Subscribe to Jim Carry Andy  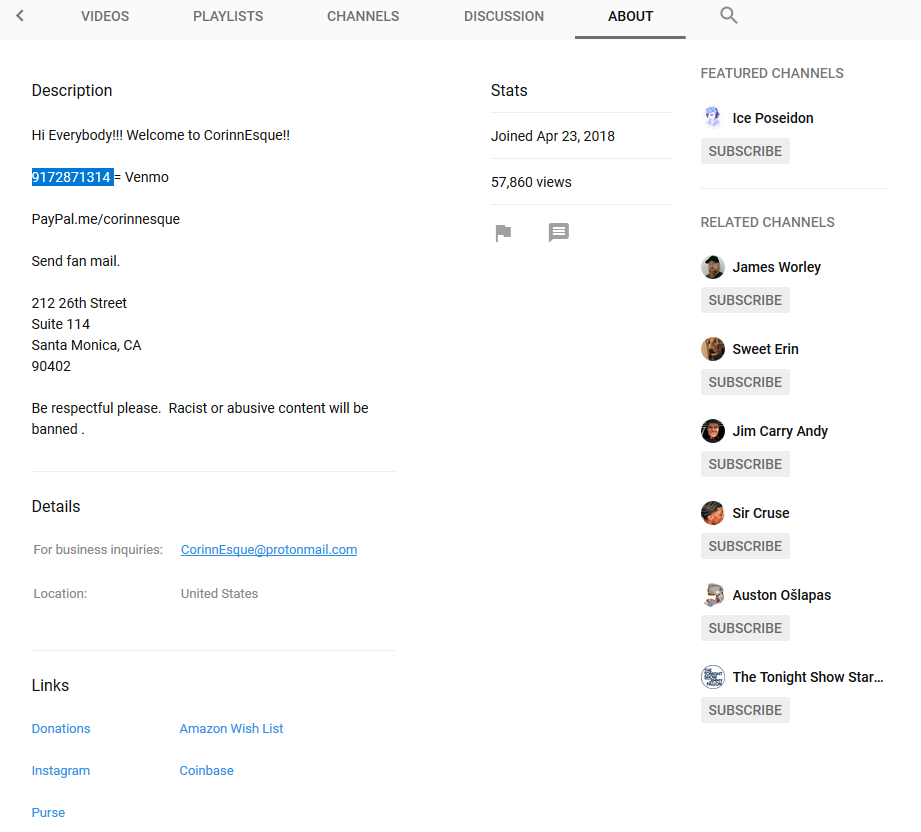[x=745, y=464]
